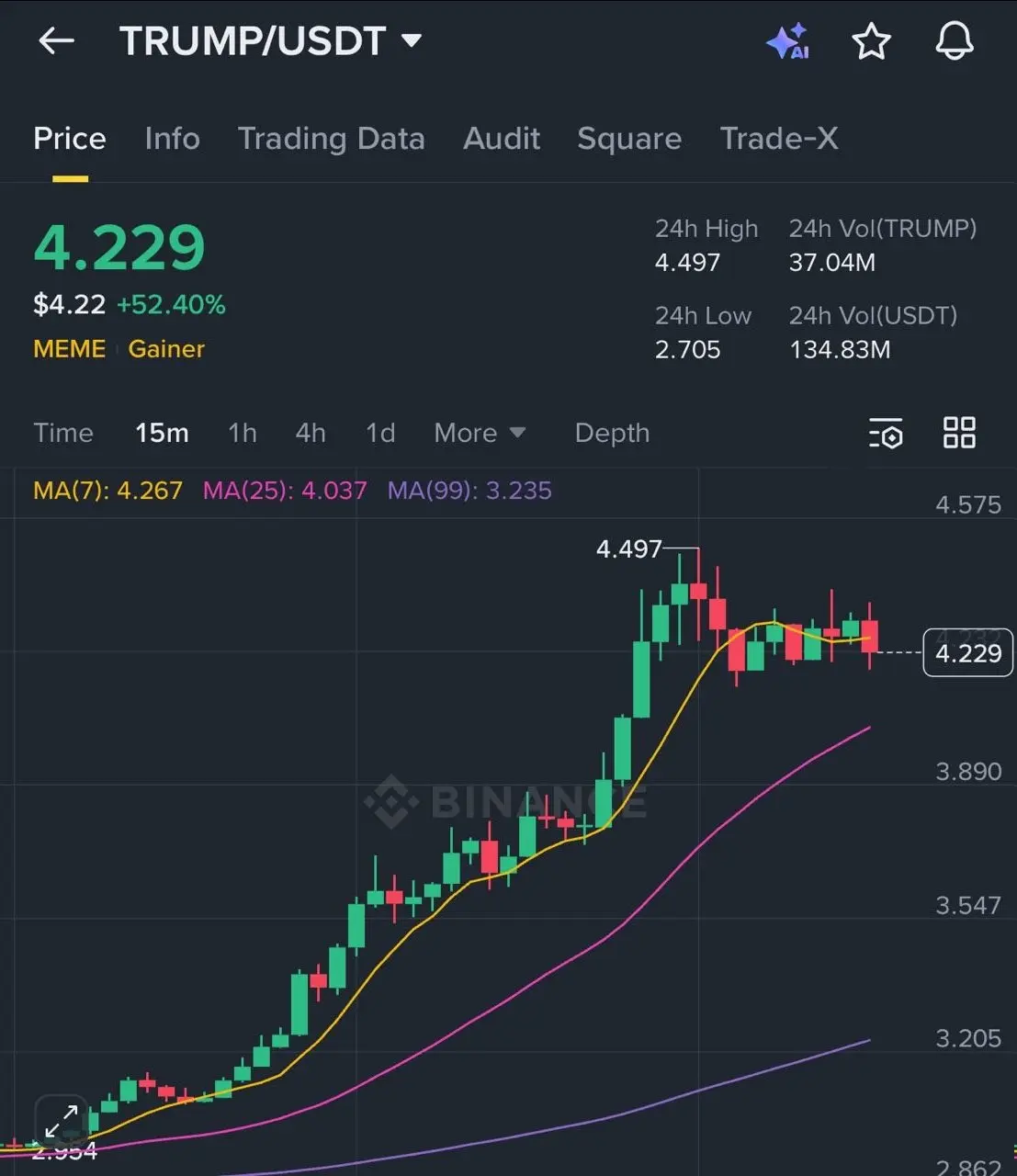Open the four-square grid layout icon
Viewport: 1017px width, 1176px height.
click(x=959, y=432)
